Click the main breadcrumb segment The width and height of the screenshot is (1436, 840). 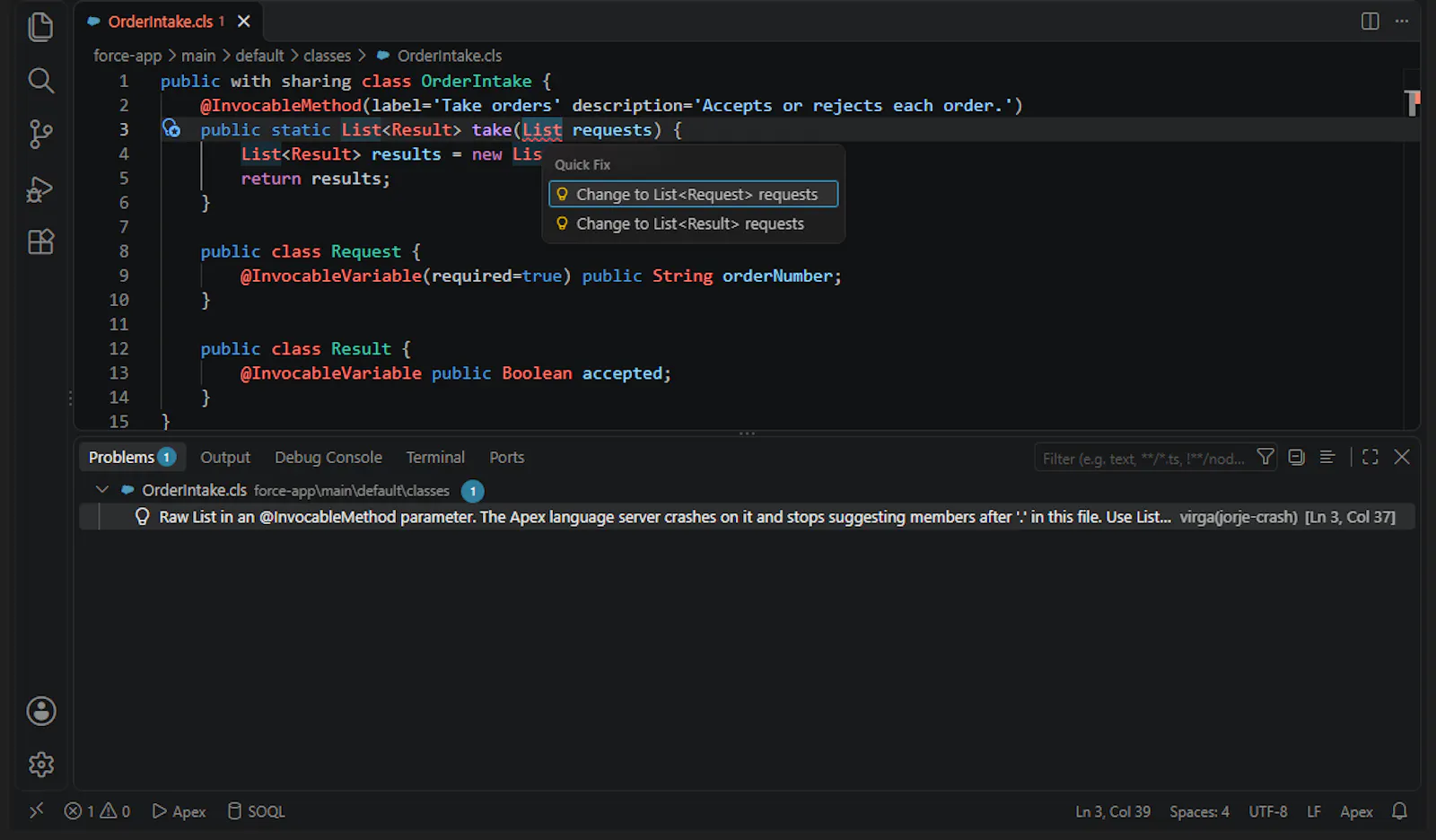[198, 56]
